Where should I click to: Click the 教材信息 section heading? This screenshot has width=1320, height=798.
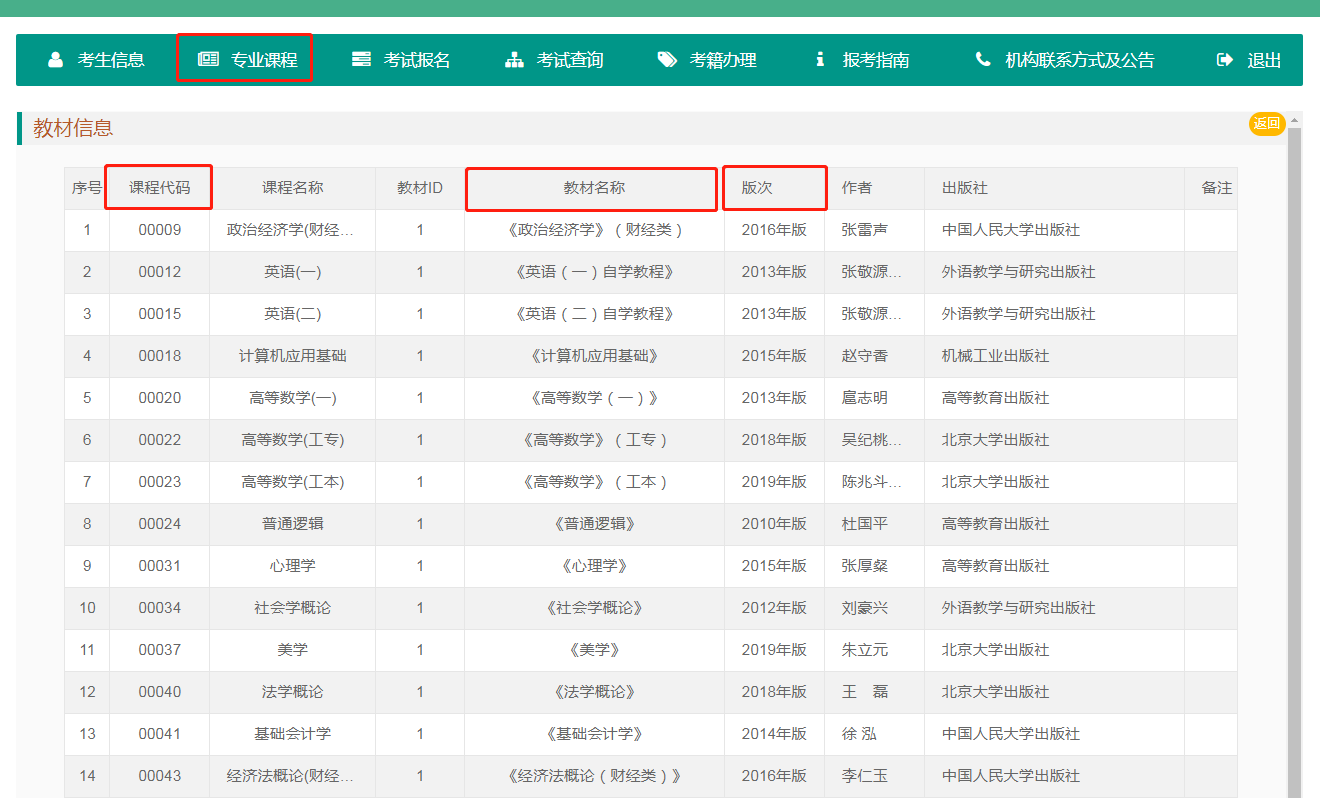(x=73, y=128)
